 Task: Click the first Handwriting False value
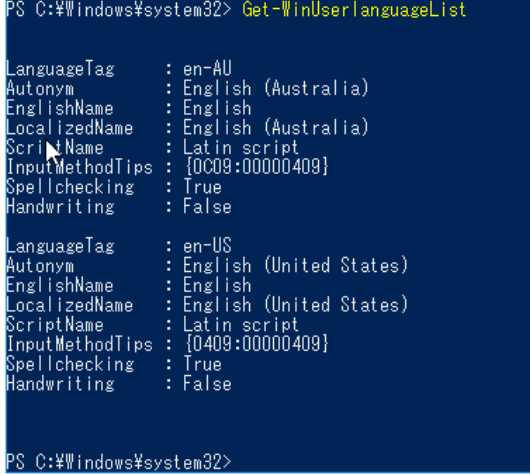click(x=207, y=206)
